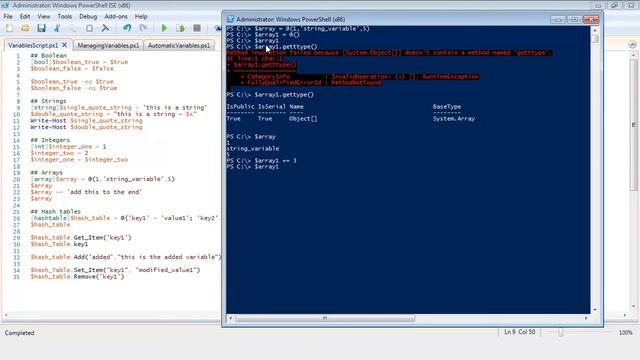This screenshot has height=360, width=640.
Task: Click the line "$array += 'add this to the end'"
Action: point(86,192)
